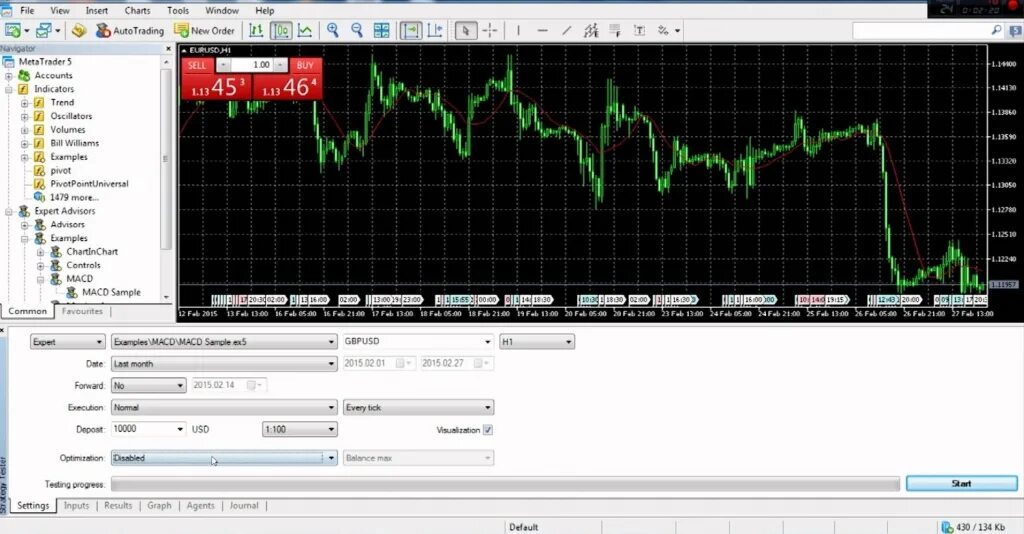Open the Charts menu

point(137,10)
